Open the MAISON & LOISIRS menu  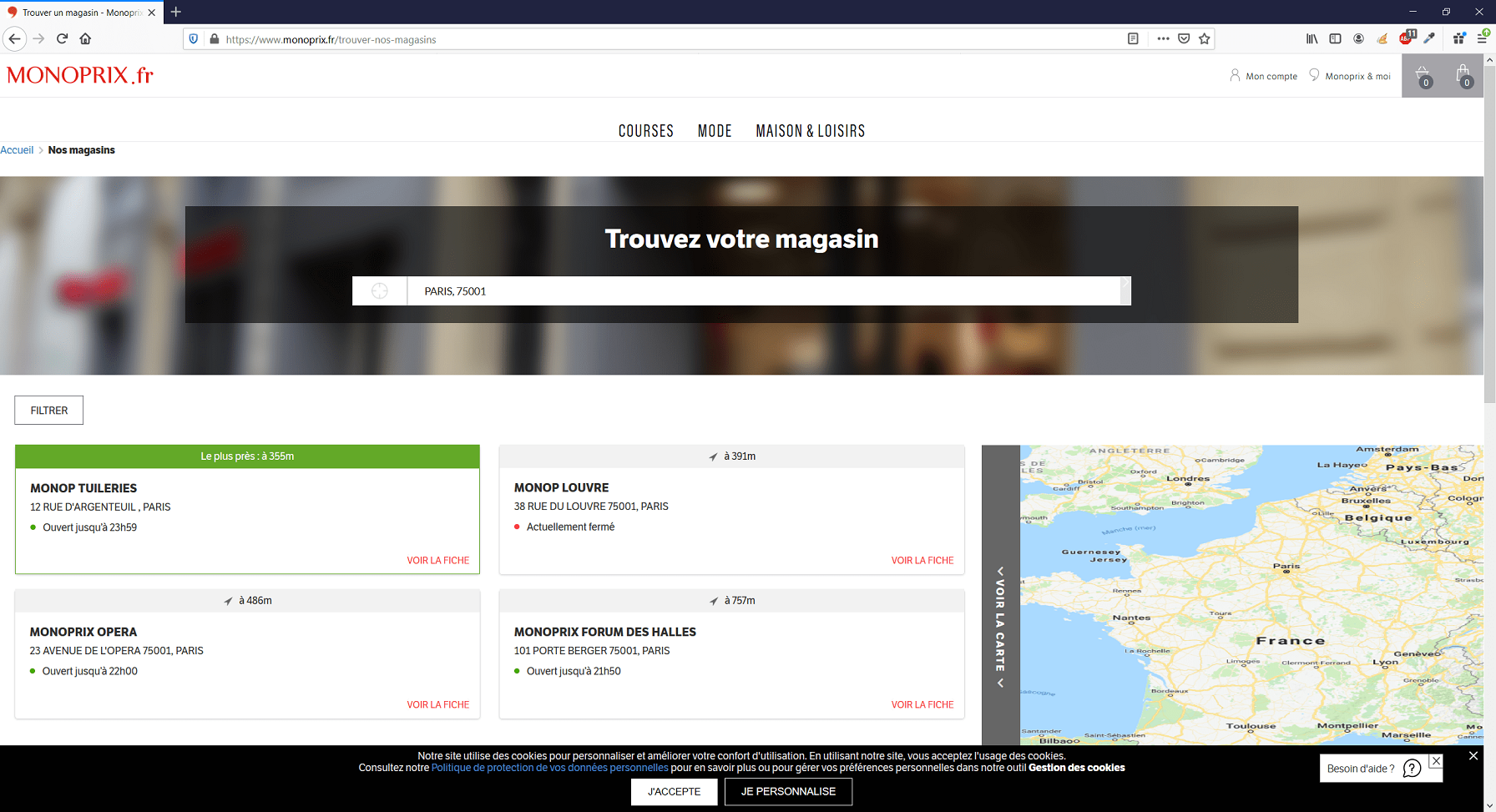point(810,131)
